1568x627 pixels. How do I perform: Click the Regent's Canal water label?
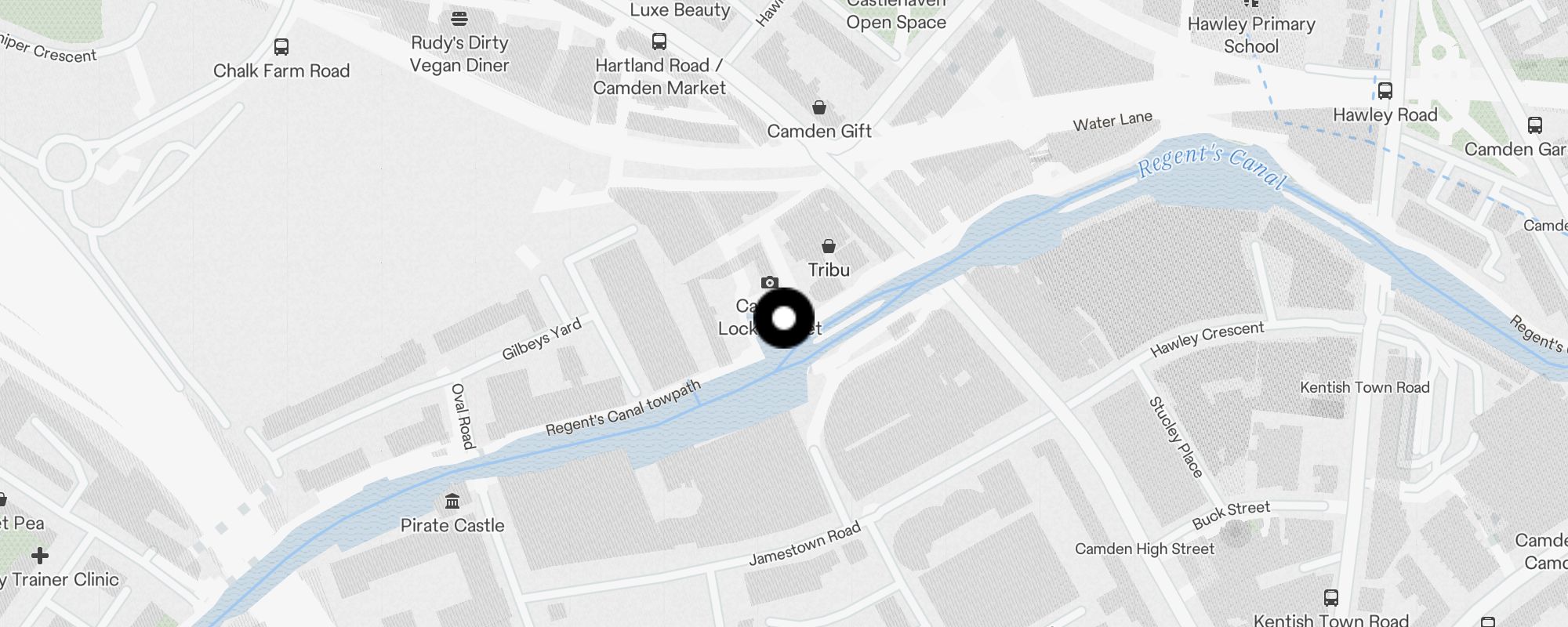click(1212, 167)
